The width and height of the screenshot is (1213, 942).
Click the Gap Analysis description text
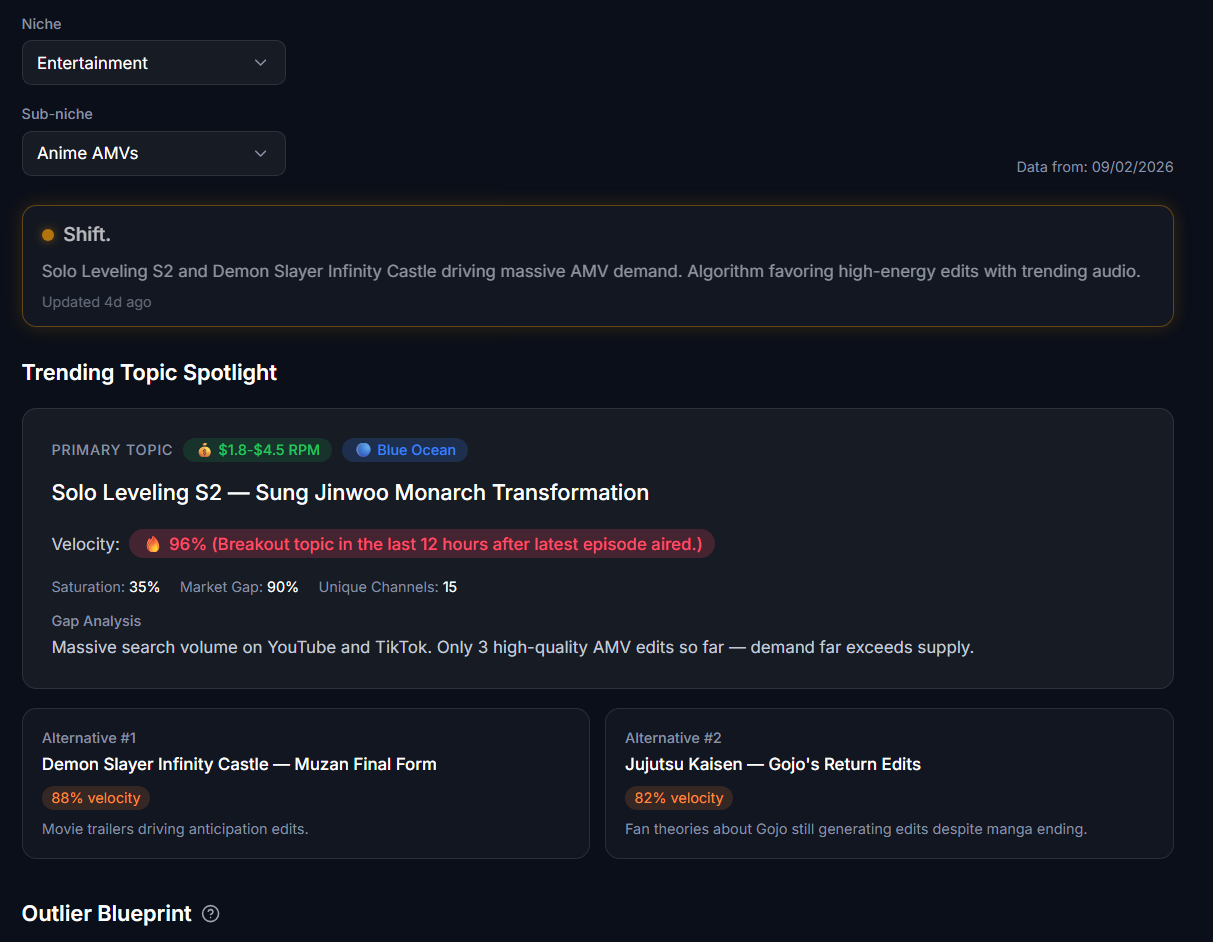coord(512,647)
